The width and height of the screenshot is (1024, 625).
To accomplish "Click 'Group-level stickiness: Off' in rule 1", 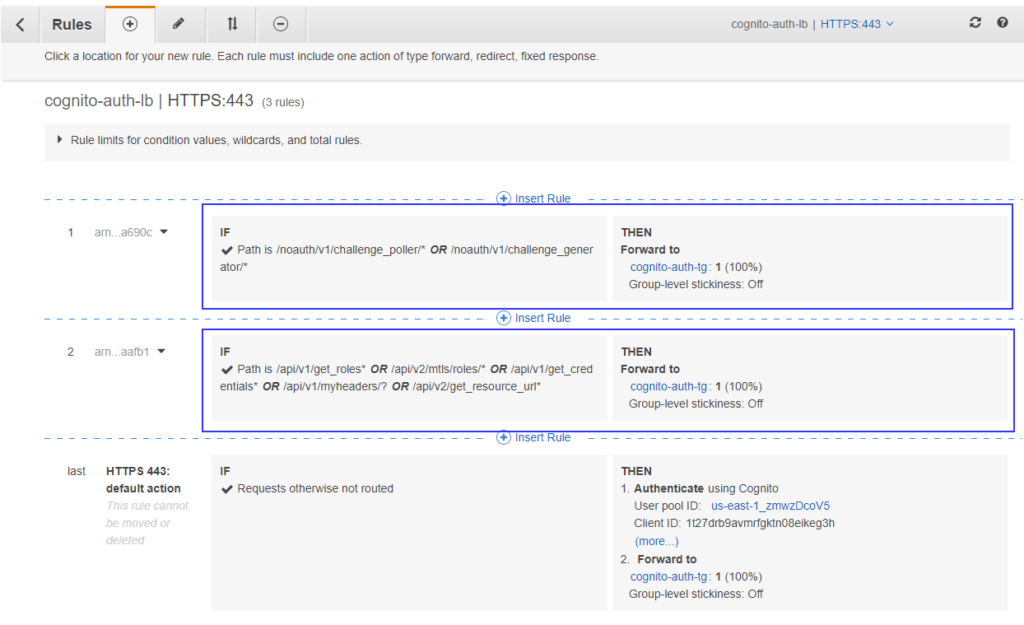I will (696, 285).
